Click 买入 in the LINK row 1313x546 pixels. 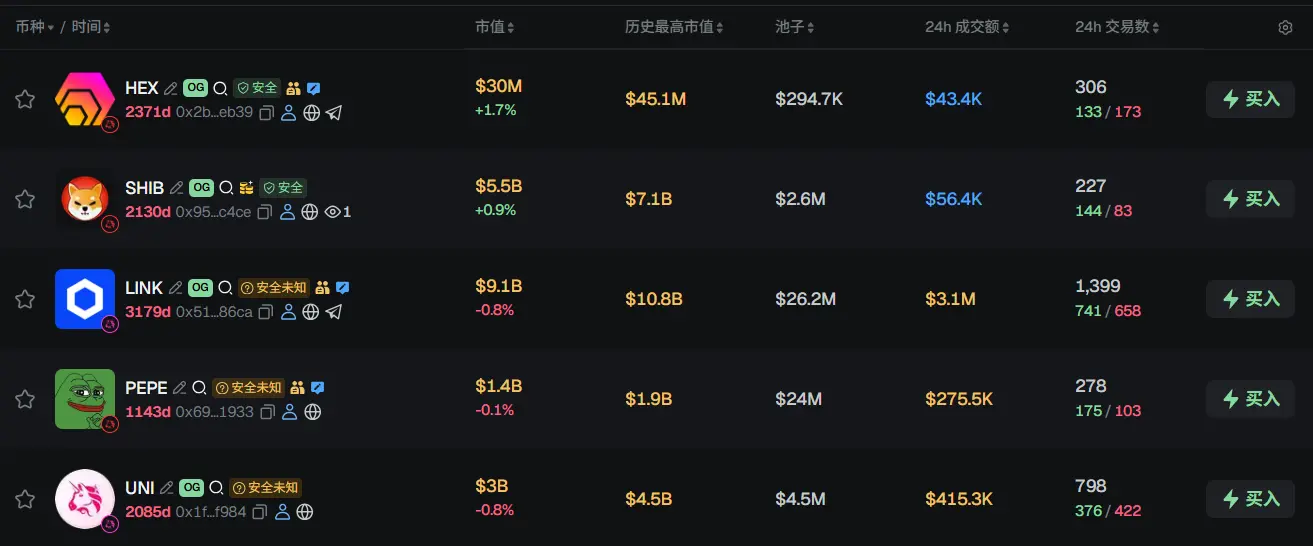pyautogui.click(x=1250, y=299)
